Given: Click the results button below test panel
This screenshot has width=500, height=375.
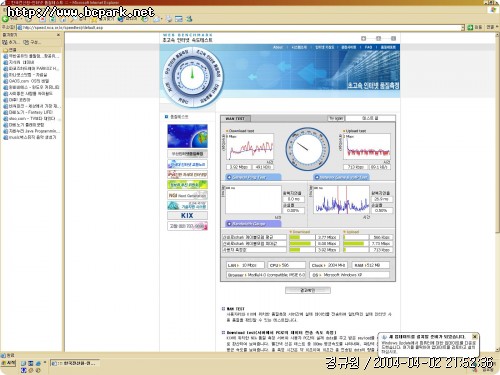Looking at the screenshot, I should [x=308, y=290].
